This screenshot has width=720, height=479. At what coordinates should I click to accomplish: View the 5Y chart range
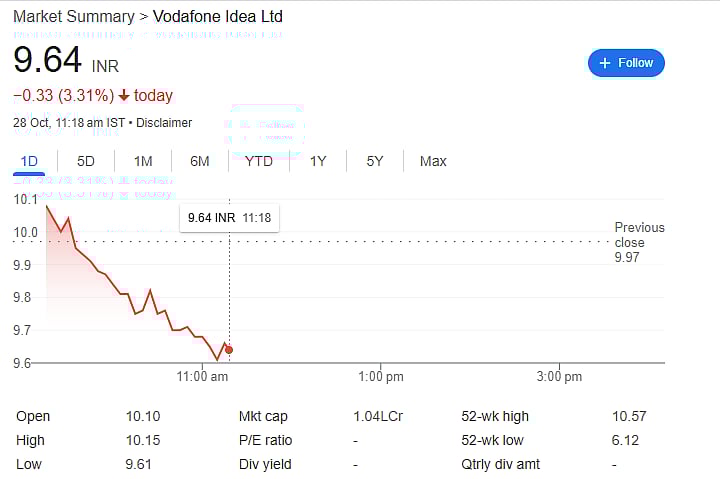[x=375, y=161]
